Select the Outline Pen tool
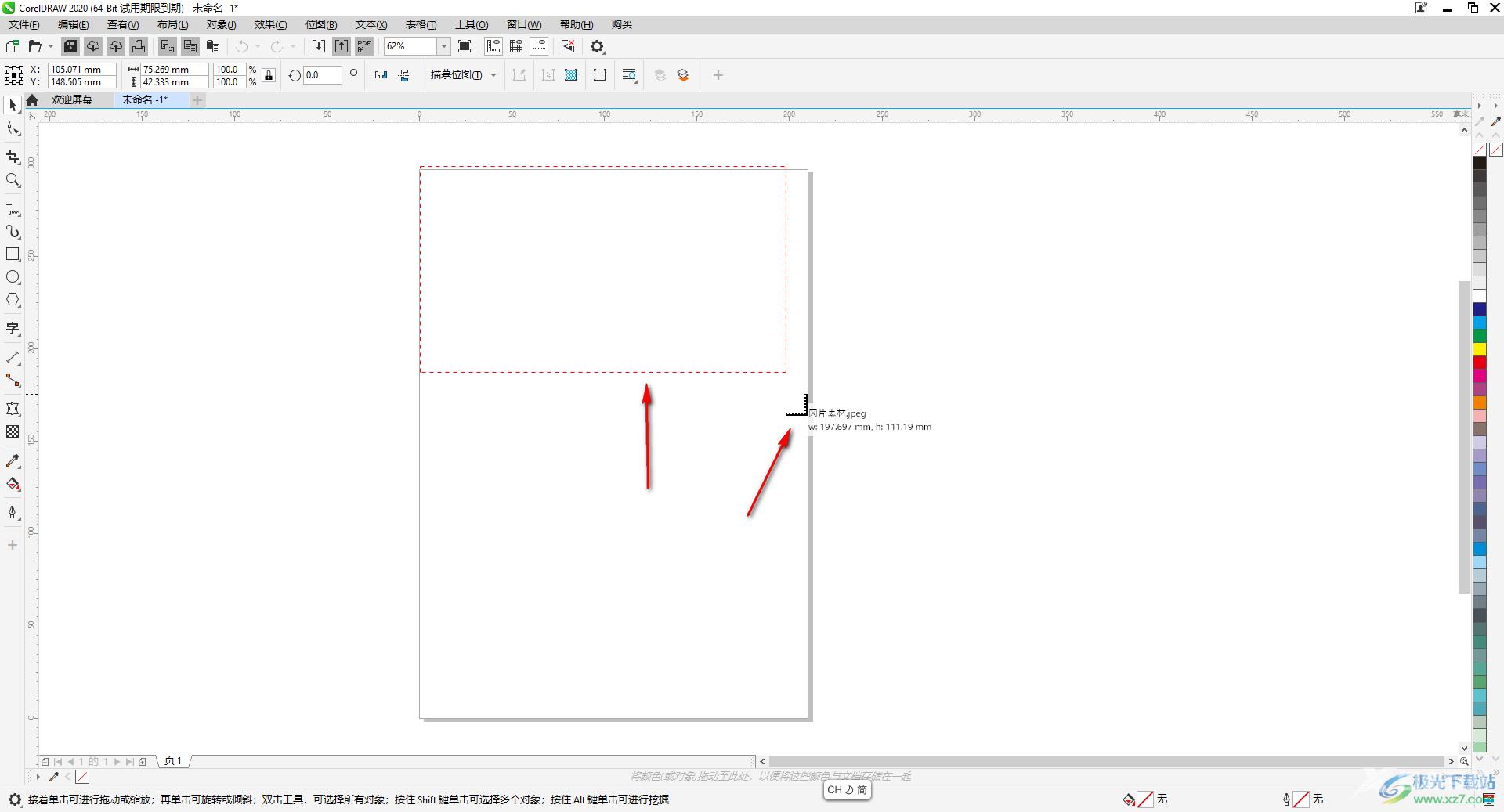The image size is (1504, 812). [x=13, y=513]
